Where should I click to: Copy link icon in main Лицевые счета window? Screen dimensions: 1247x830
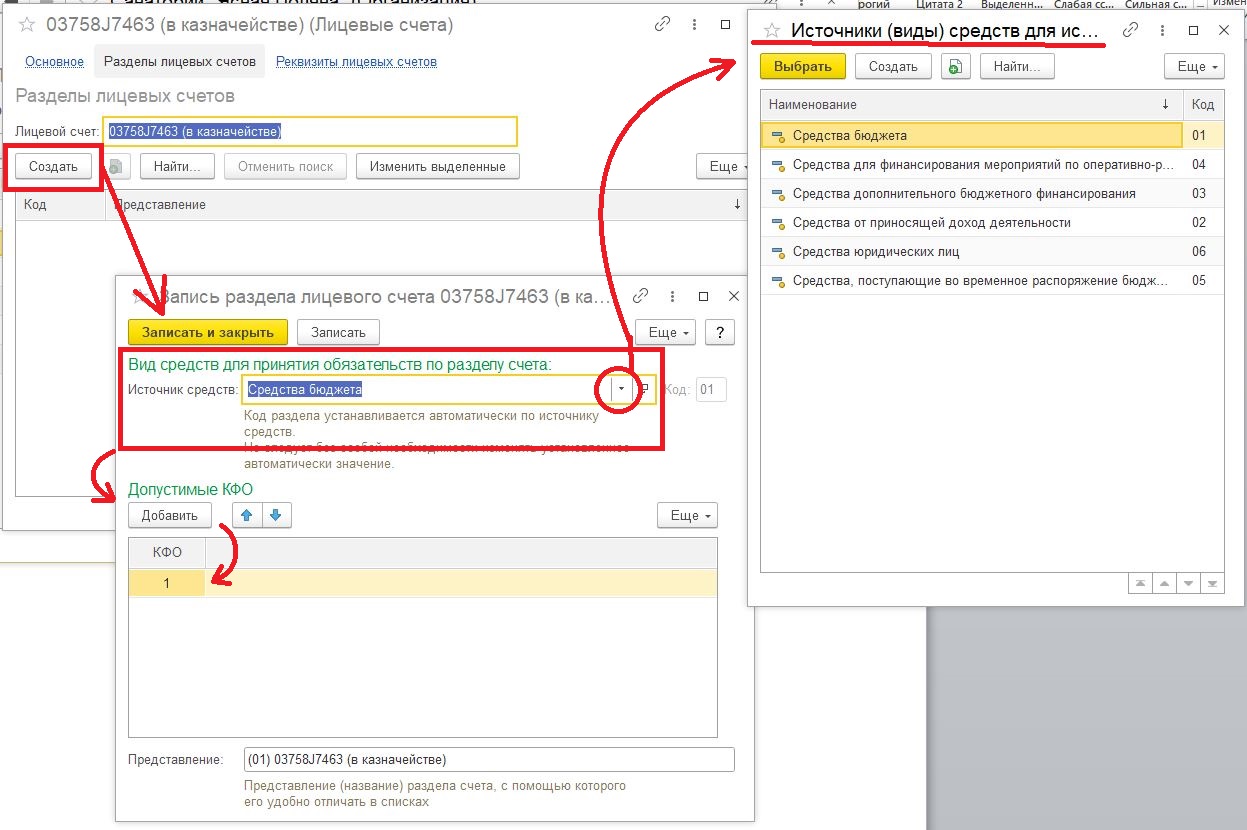(661, 25)
